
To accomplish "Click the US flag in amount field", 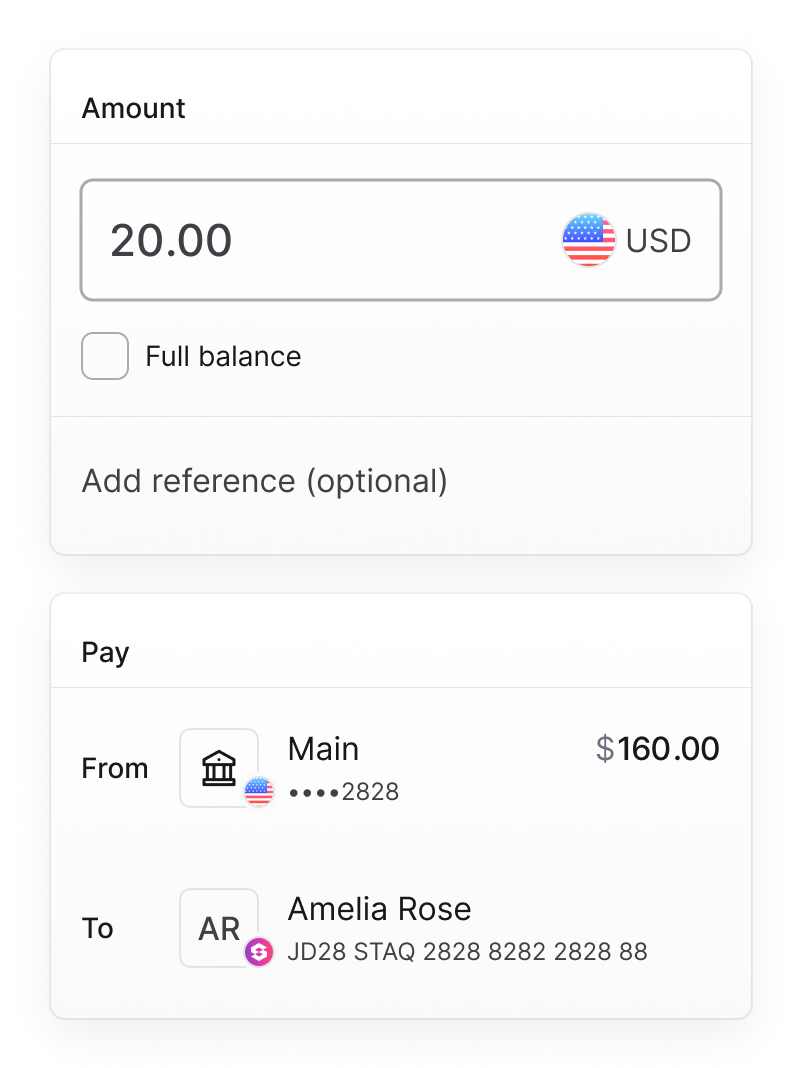I will (x=589, y=240).
